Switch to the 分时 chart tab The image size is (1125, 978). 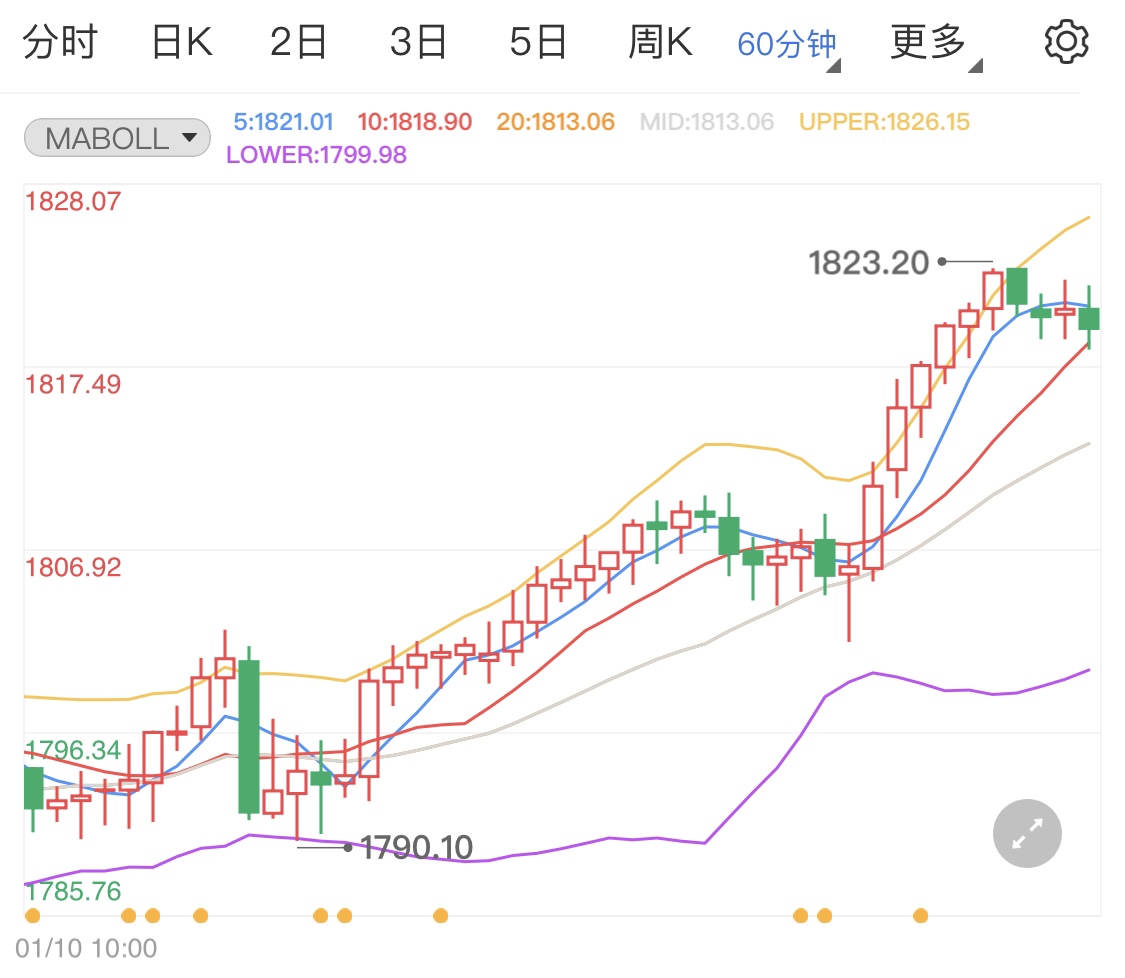[x=62, y=41]
